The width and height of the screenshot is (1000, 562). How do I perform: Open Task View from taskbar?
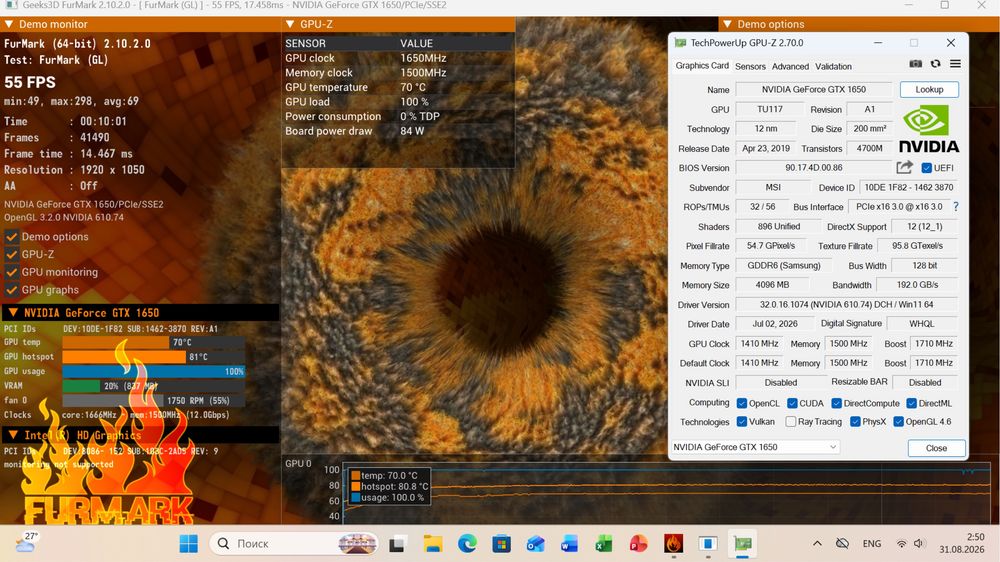[x=398, y=544]
